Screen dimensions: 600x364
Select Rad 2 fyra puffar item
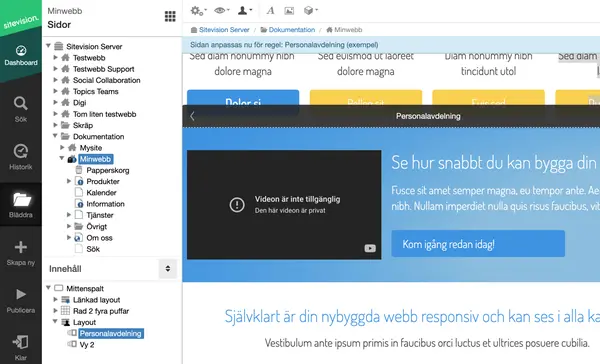point(101,311)
